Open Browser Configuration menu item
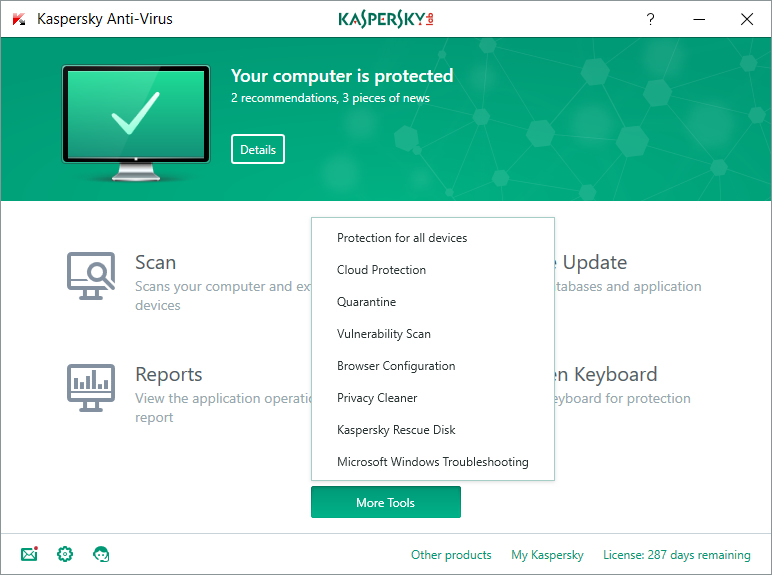Image resolution: width=772 pixels, height=575 pixels. (x=396, y=366)
